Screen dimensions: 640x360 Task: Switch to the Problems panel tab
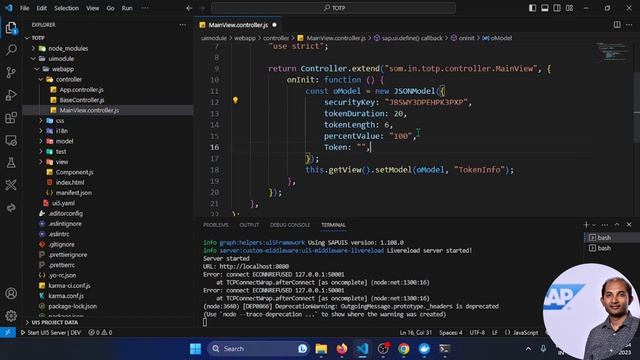tap(216, 225)
